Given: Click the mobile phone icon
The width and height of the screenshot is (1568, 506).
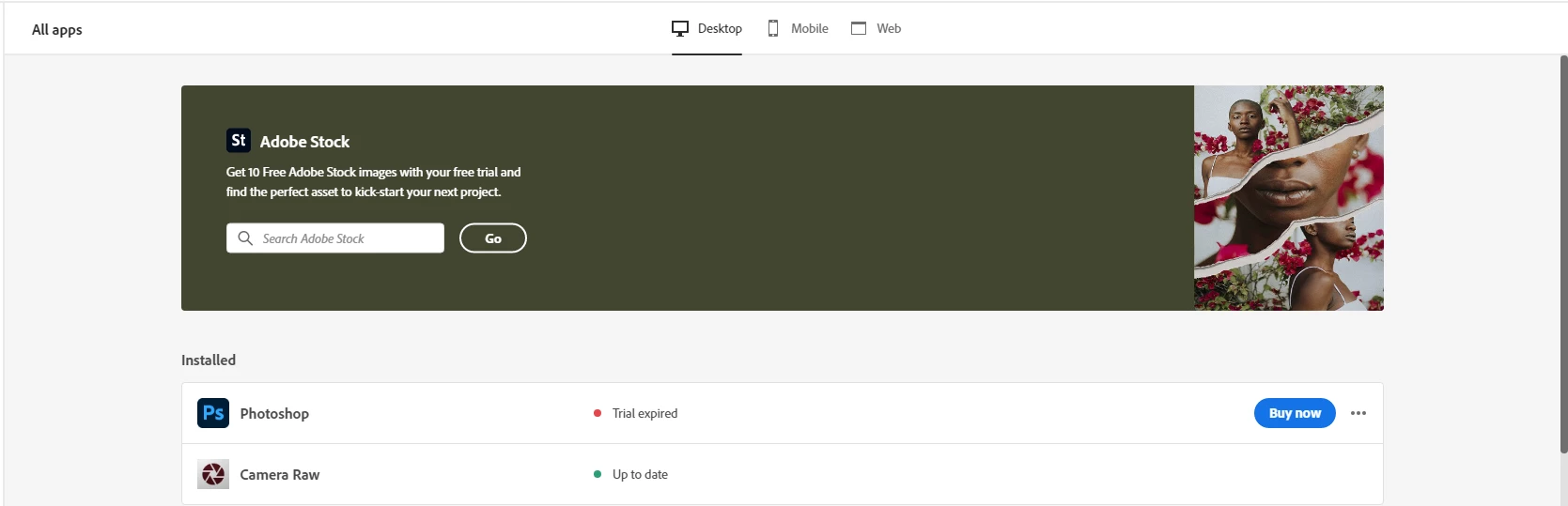Looking at the screenshot, I should point(773,29).
